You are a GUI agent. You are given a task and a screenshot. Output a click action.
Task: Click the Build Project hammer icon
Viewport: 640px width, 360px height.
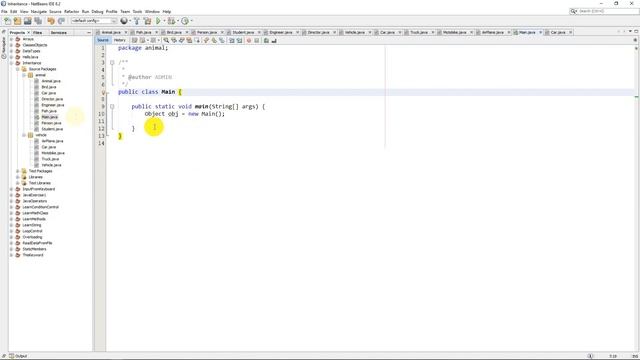(x=137, y=21)
